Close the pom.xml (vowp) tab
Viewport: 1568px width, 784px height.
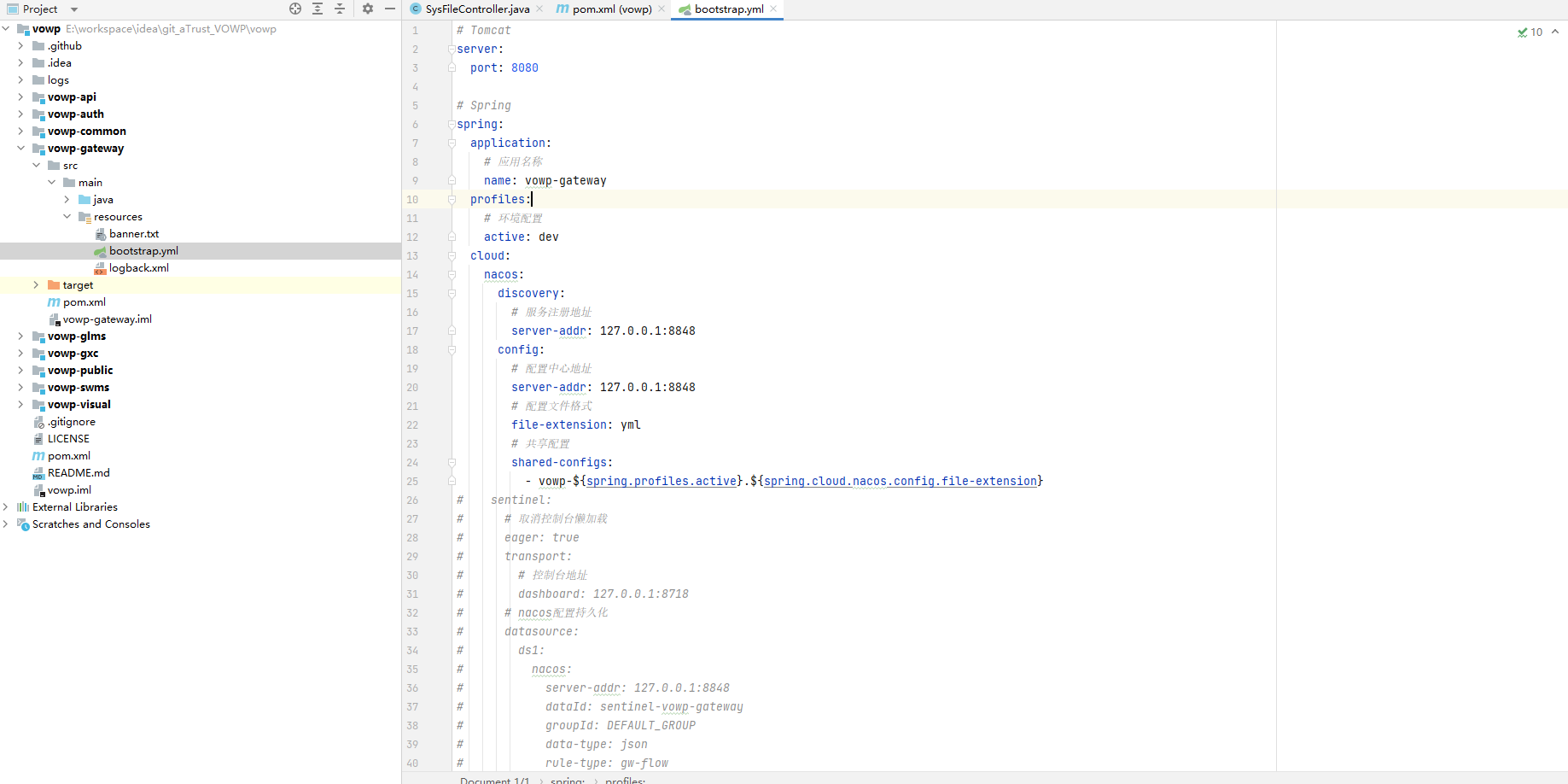click(662, 9)
